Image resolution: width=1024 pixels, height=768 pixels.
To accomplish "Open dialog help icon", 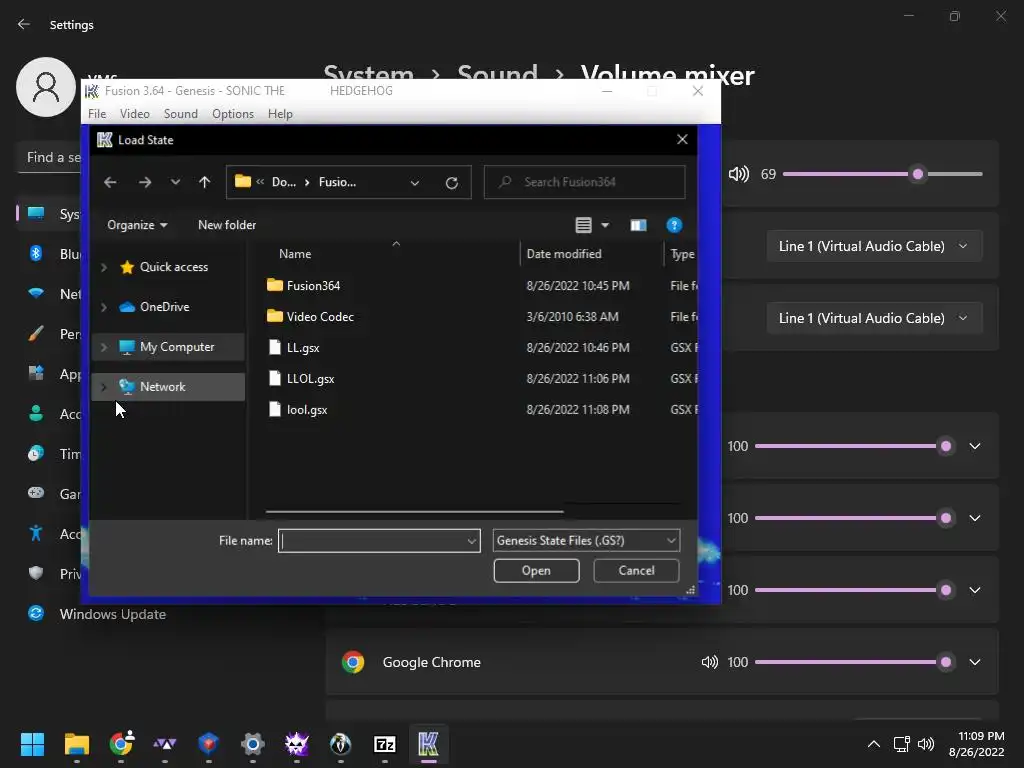I will point(674,225).
